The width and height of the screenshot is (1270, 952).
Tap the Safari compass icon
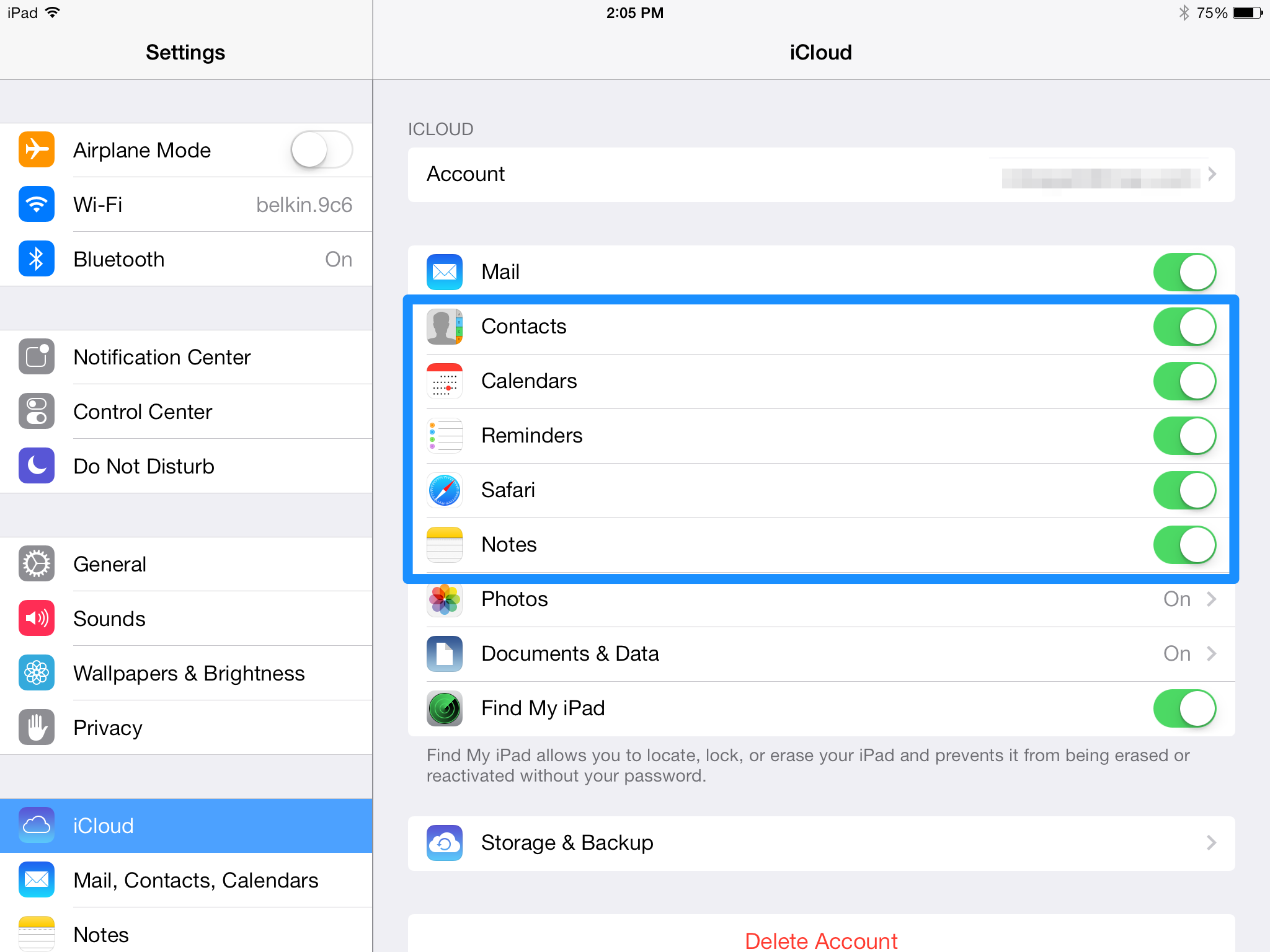(445, 490)
